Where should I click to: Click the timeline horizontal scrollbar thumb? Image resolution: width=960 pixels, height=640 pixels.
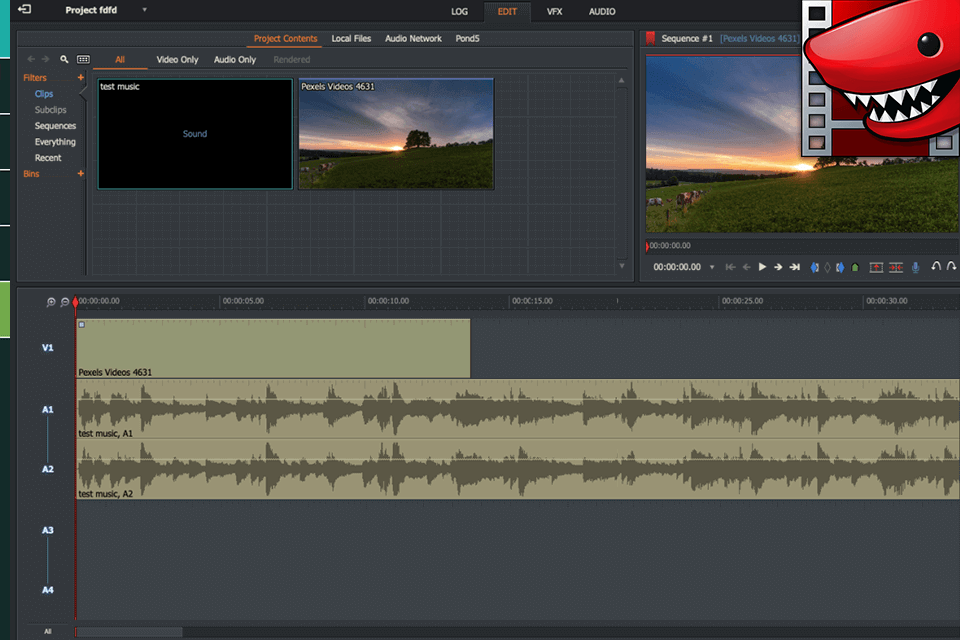click(x=129, y=631)
